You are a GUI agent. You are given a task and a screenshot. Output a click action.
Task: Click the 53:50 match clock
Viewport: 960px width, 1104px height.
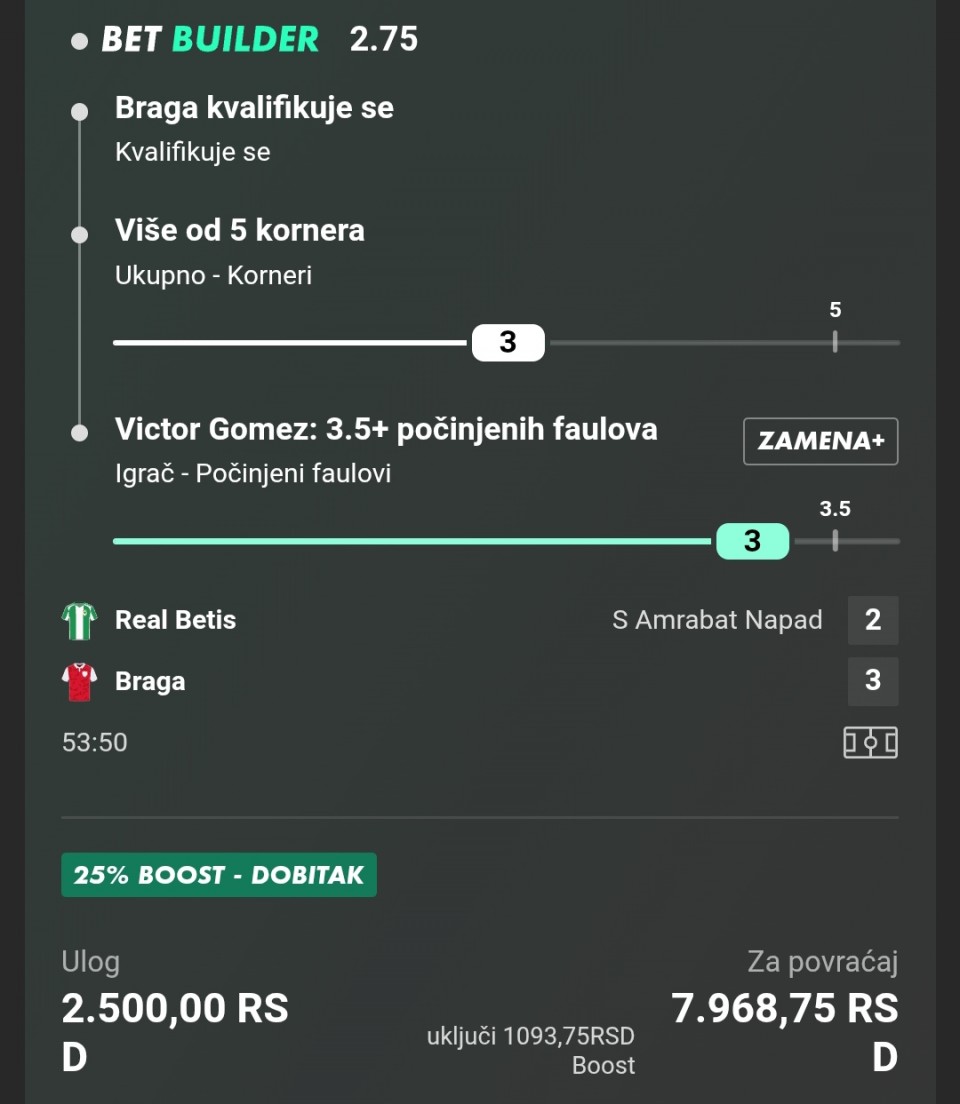point(95,743)
